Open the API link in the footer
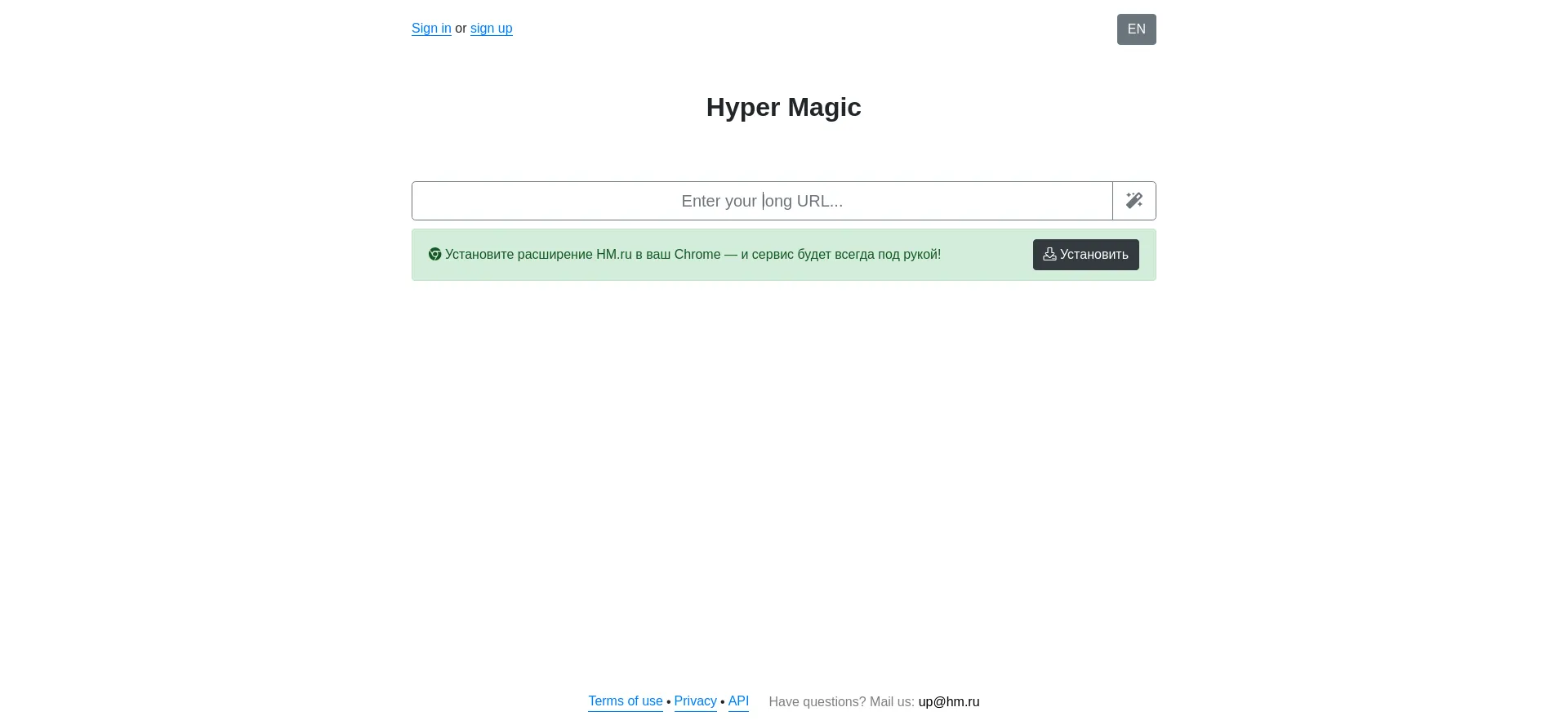Viewport: 1568px width, 725px height. click(x=738, y=701)
